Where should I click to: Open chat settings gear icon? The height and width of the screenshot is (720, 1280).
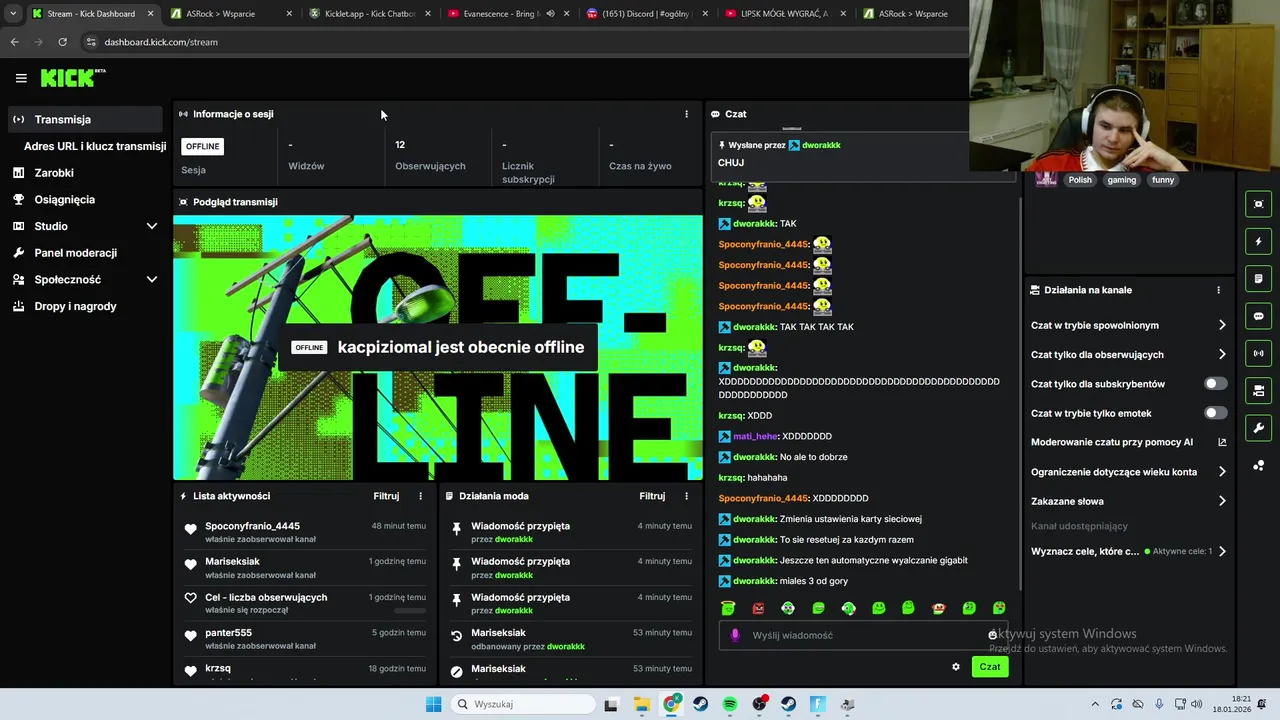956,667
